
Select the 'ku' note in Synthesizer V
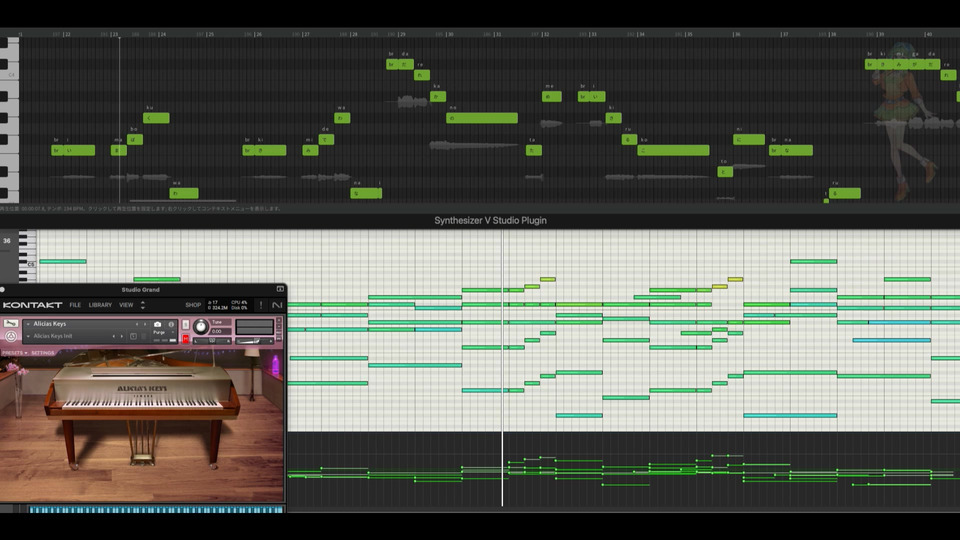pos(156,118)
